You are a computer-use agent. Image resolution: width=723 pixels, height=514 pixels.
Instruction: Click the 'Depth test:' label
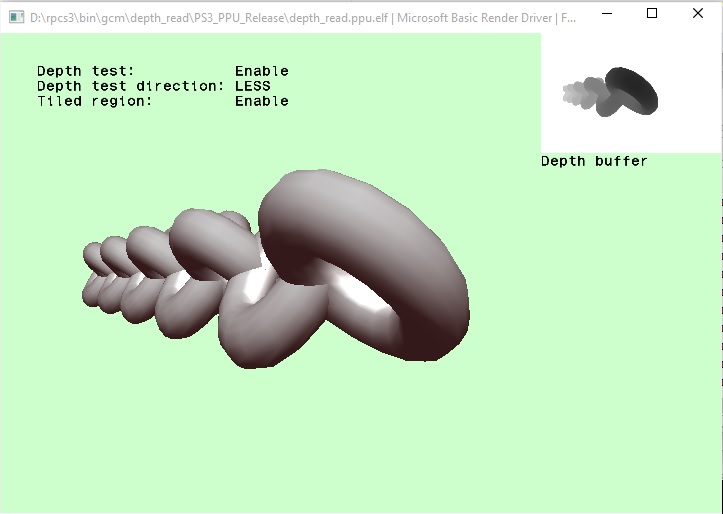point(85,71)
